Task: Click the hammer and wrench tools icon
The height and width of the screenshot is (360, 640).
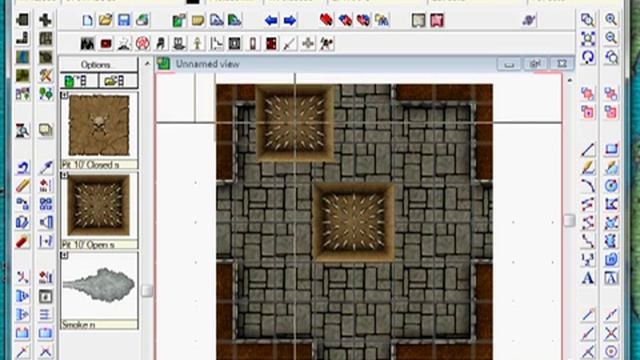Action: (46, 76)
